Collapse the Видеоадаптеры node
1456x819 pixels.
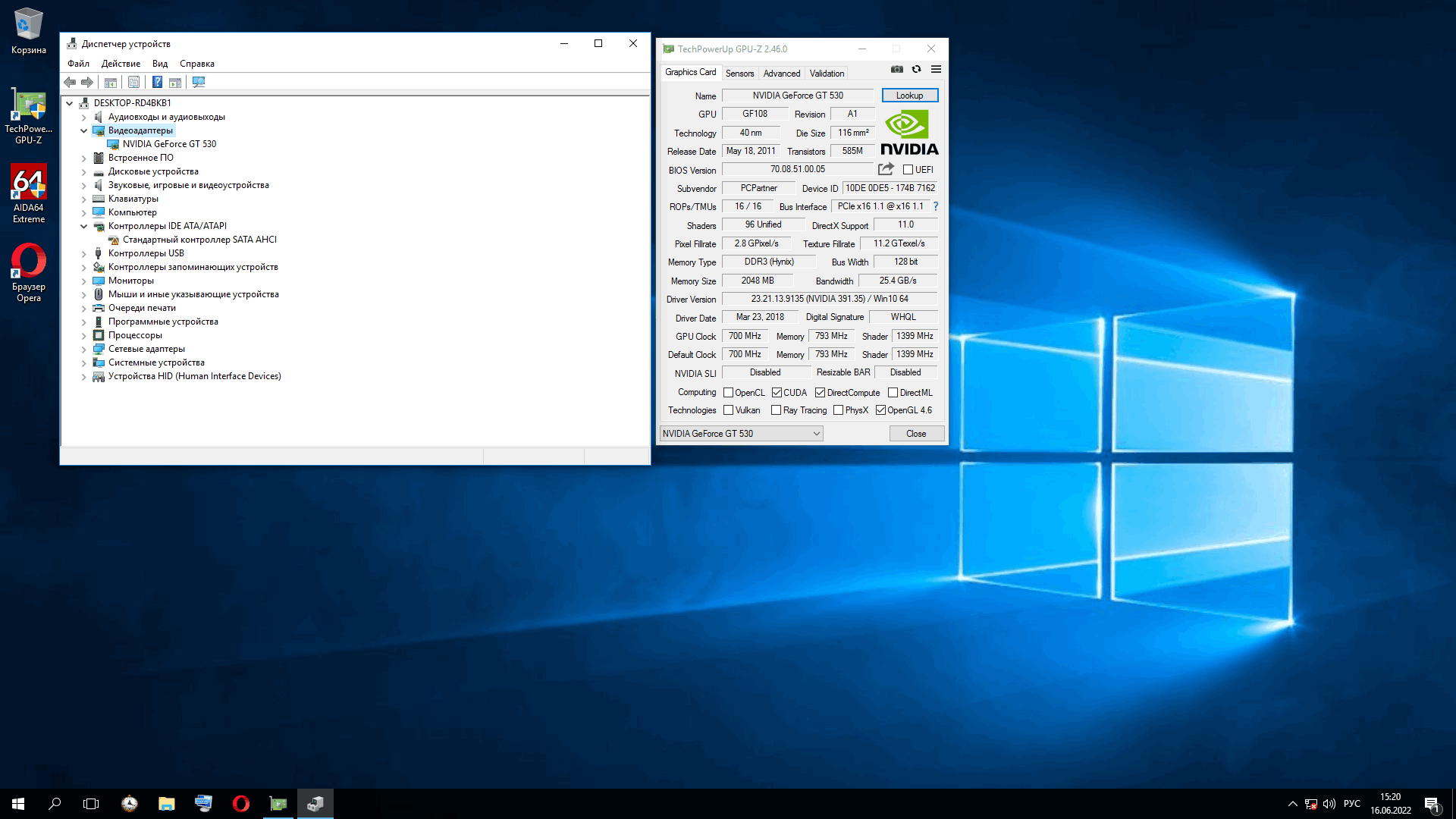pyautogui.click(x=84, y=130)
